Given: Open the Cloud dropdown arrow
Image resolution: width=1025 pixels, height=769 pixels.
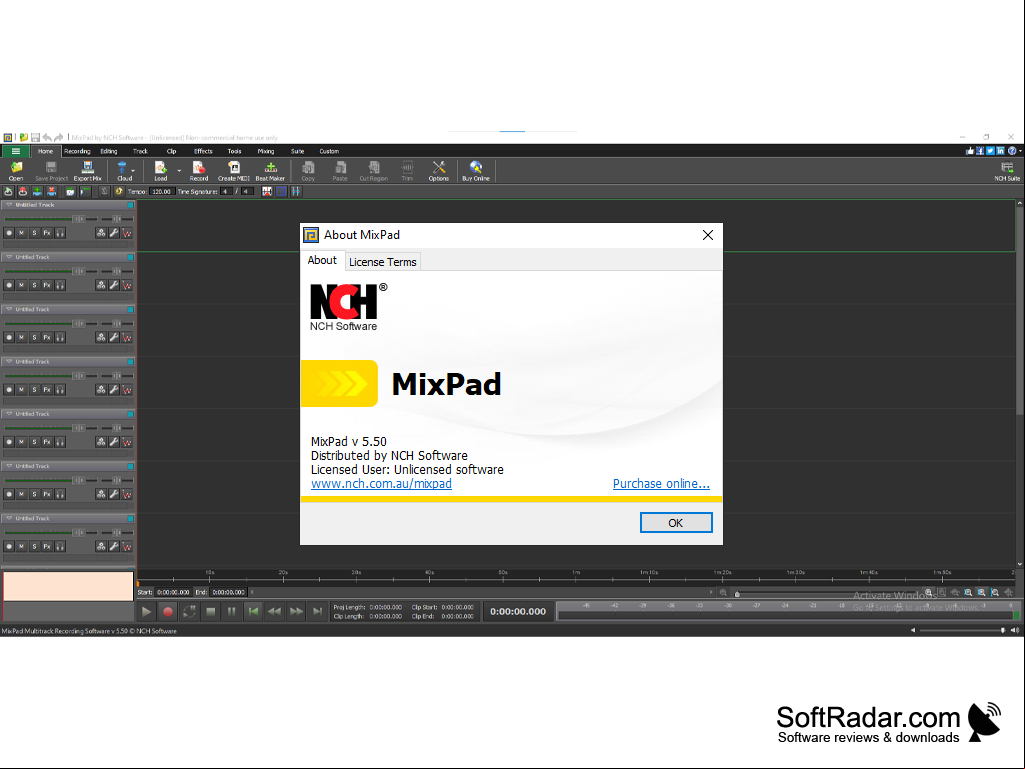Looking at the screenshot, I should click(133, 171).
